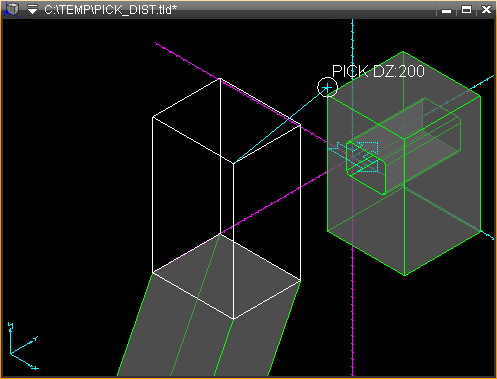Maximize the PICK_DIST.tld document window
The image size is (497, 379).
[x=466, y=10]
